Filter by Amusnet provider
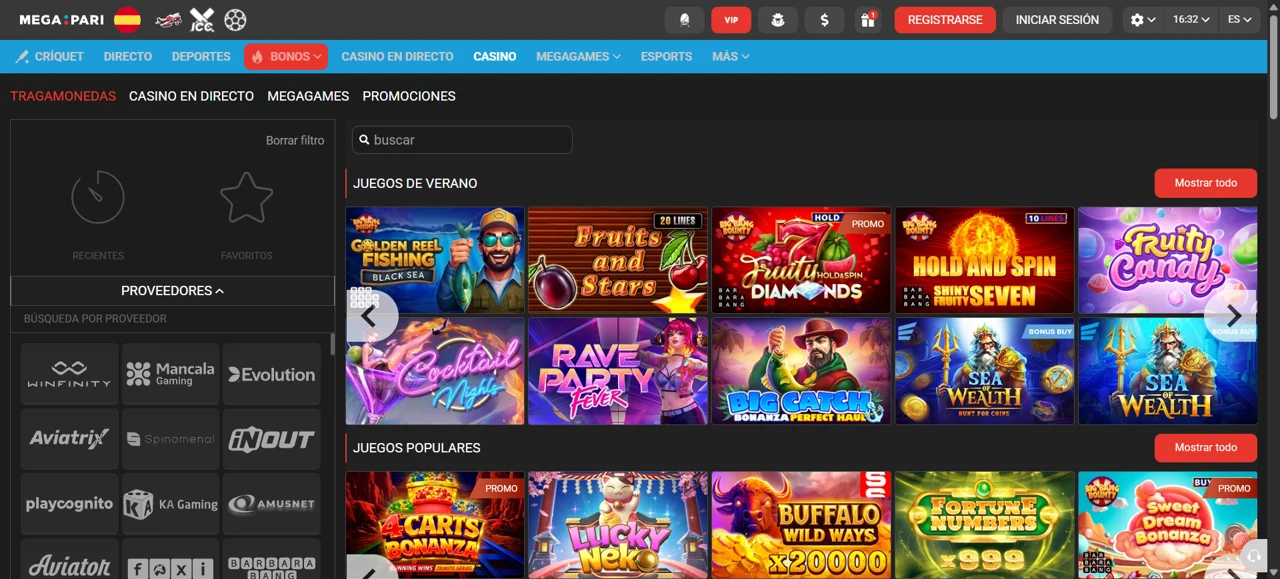 [x=272, y=504]
